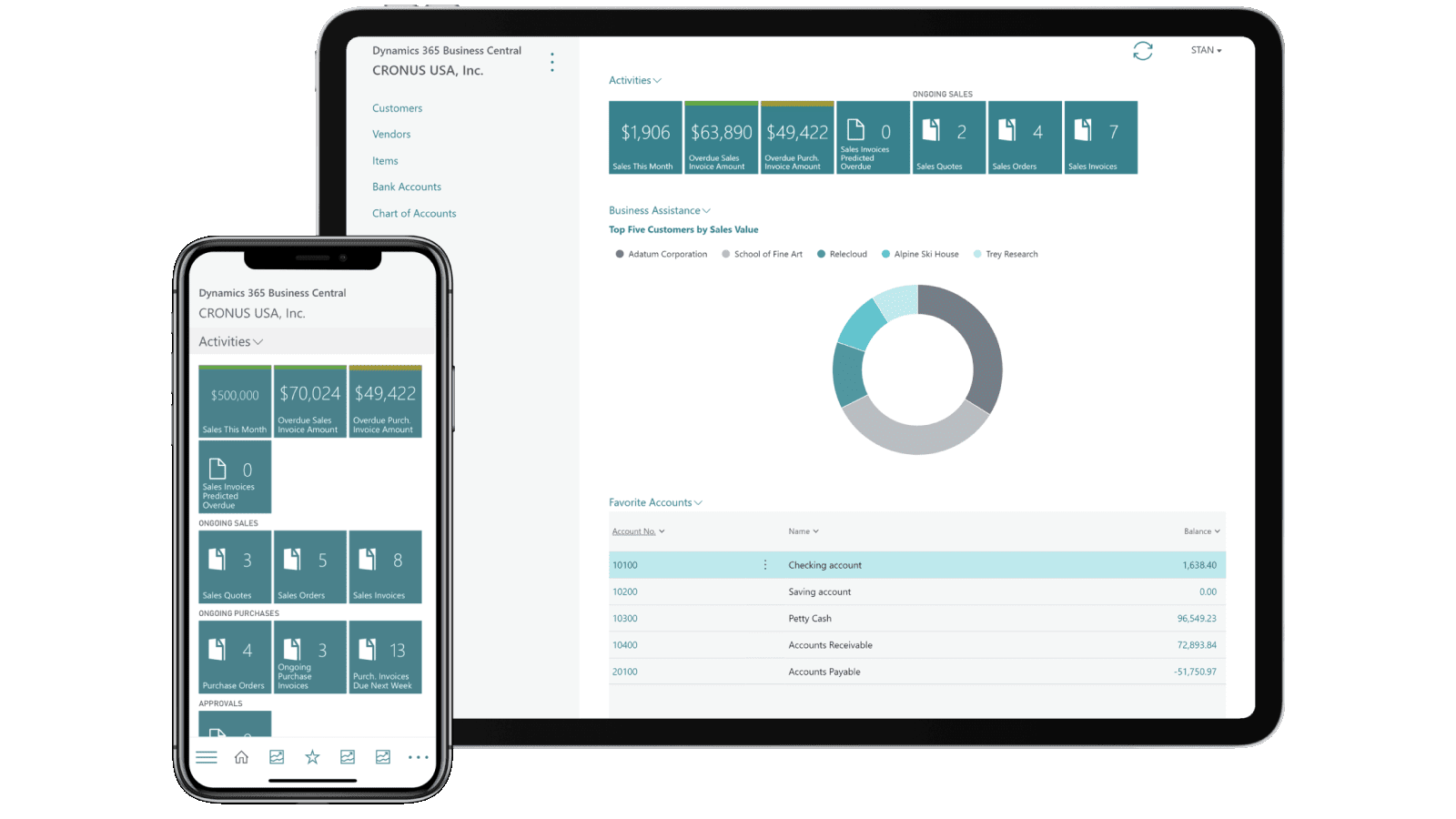Toggle Trey Research legend entry
The image size is (1456, 819).
point(1006,255)
